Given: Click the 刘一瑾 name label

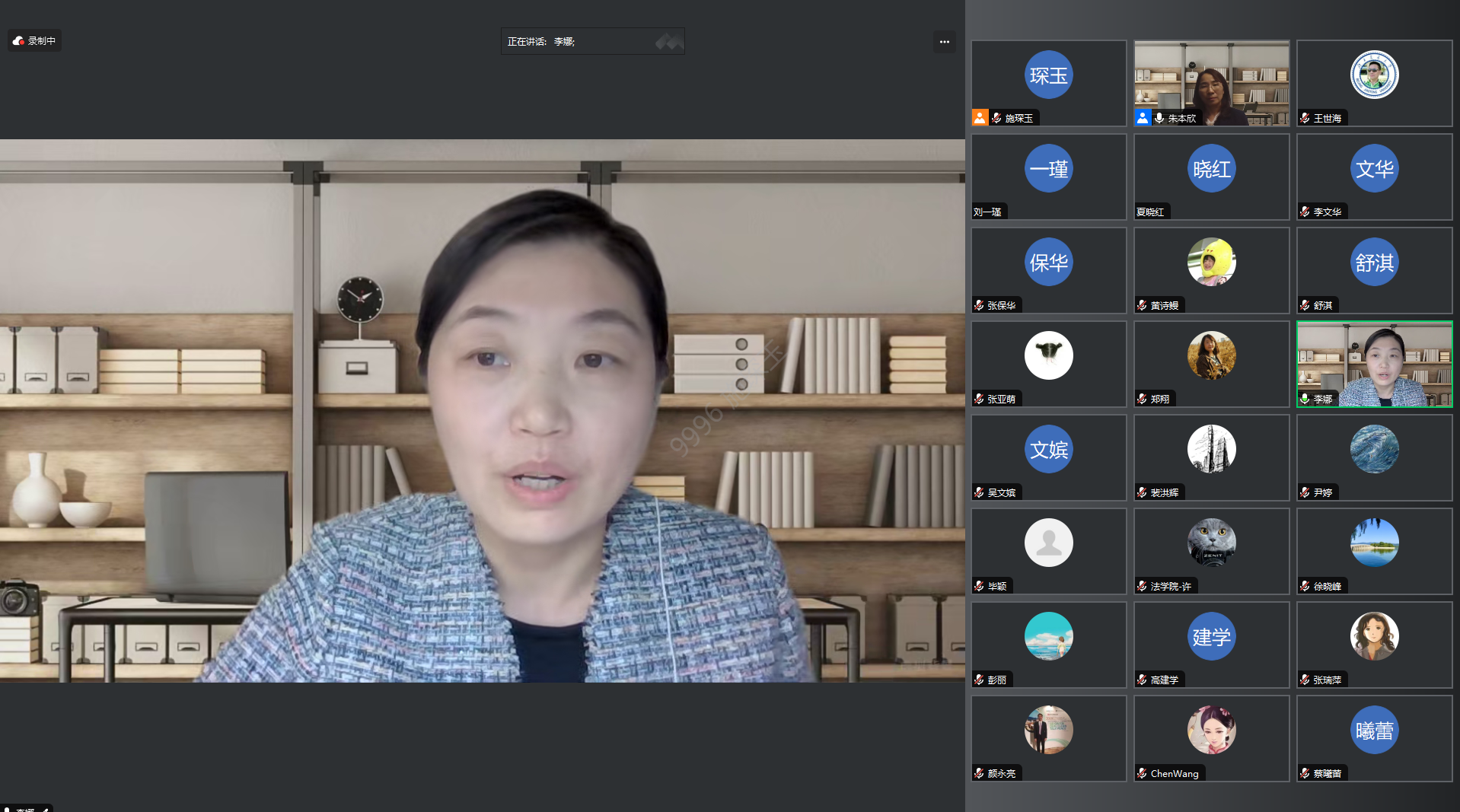Looking at the screenshot, I should tap(987, 212).
